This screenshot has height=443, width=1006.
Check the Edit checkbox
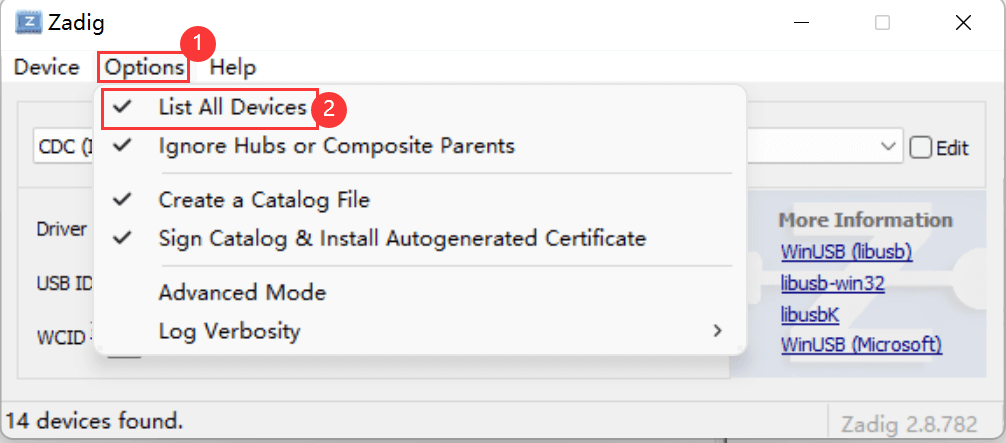click(x=920, y=148)
